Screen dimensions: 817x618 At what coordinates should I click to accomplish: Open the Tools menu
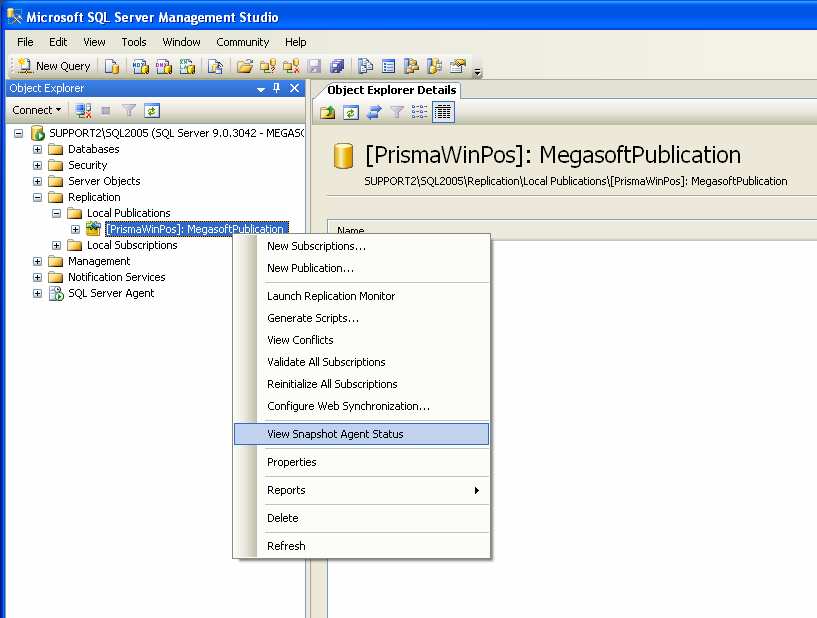[134, 42]
